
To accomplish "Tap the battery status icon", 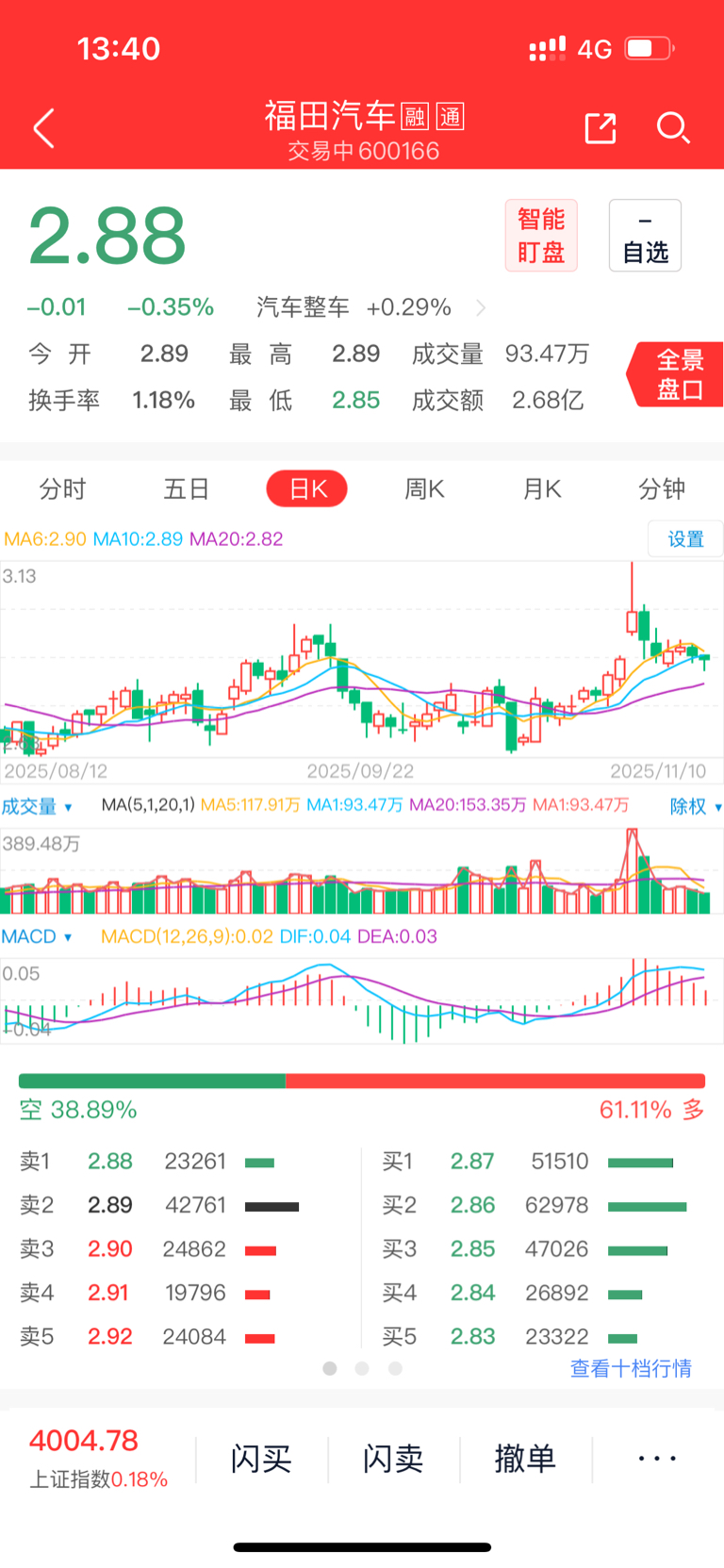I will click(x=649, y=48).
